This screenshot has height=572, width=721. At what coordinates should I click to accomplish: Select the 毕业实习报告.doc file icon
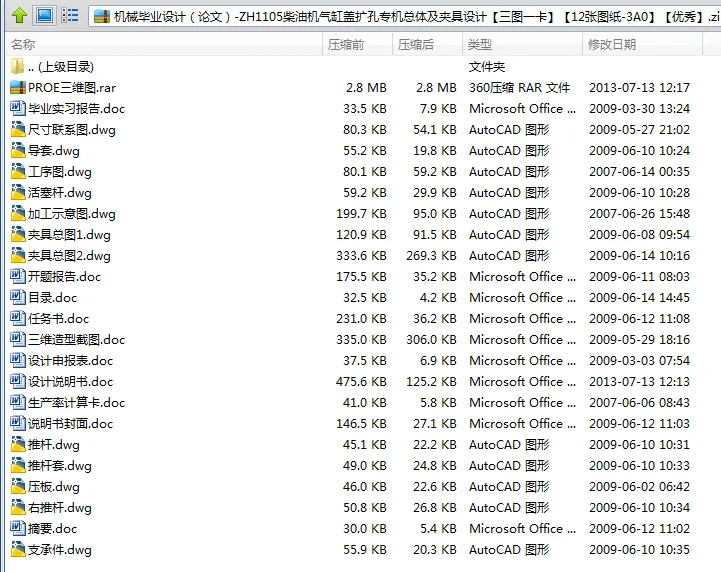tap(18, 109)
